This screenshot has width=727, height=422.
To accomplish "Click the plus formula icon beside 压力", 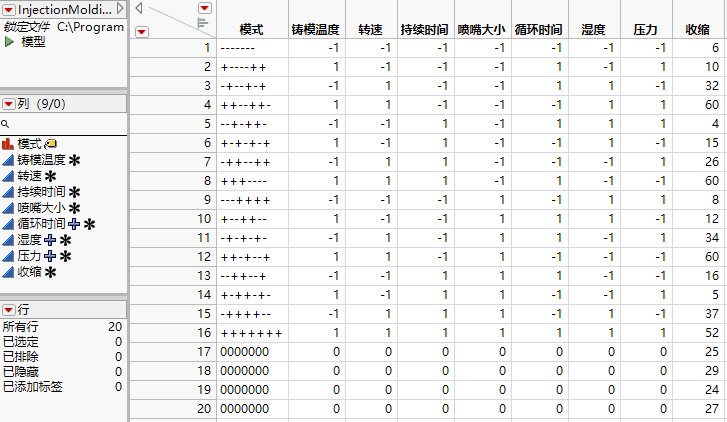I will pos(50,256).
